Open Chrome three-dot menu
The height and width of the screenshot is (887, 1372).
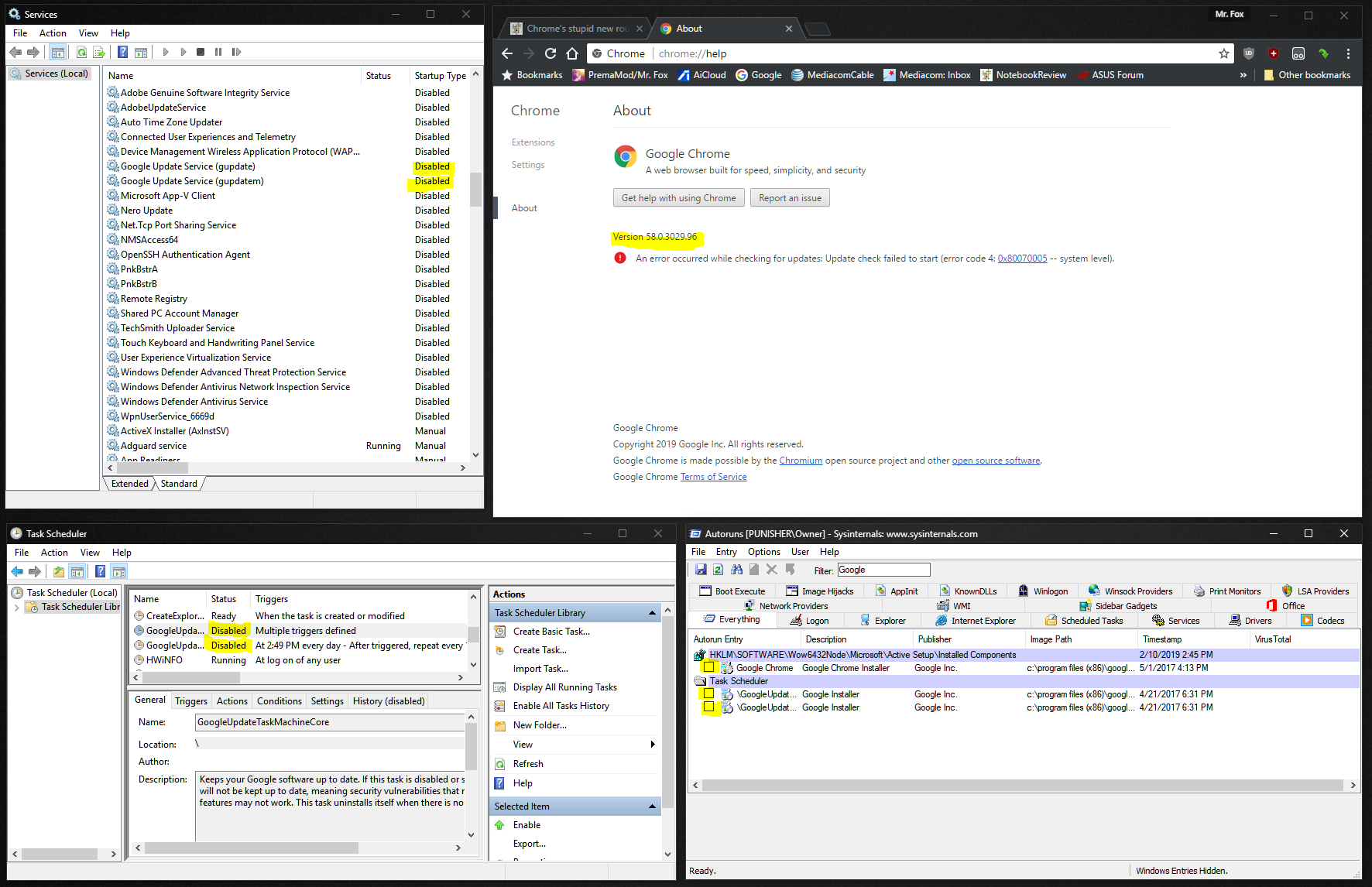pos(1348,53)
